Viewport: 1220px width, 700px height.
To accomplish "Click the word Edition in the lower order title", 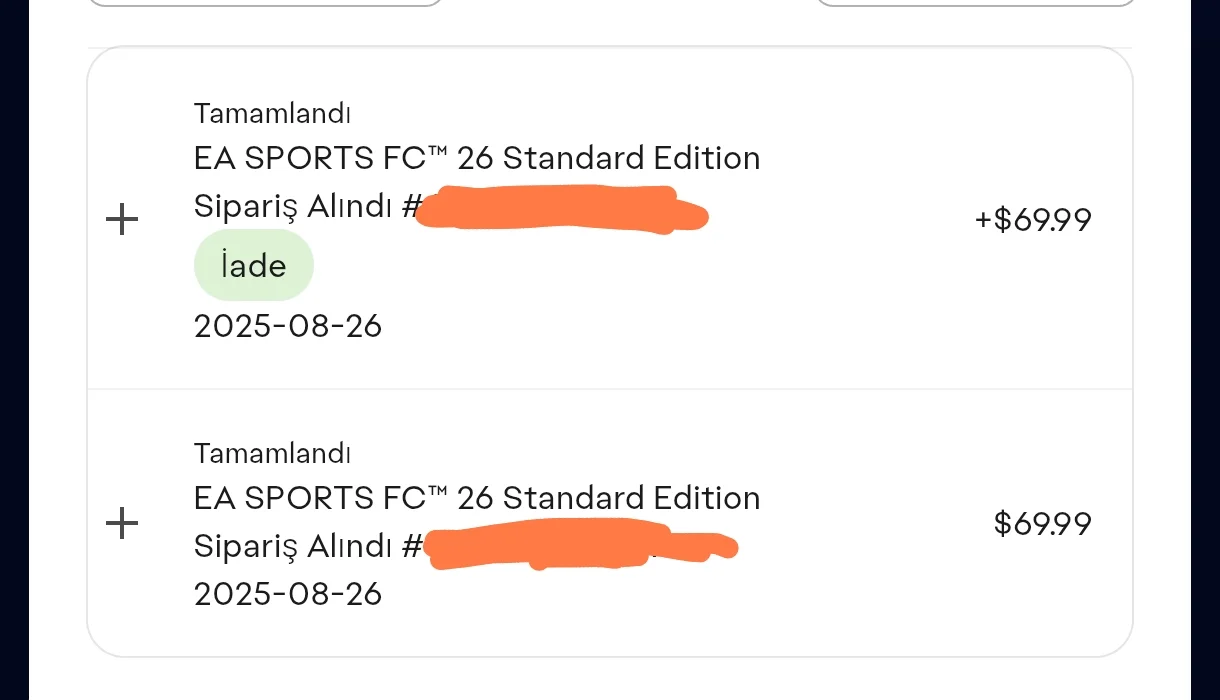I will pos(706,498).
